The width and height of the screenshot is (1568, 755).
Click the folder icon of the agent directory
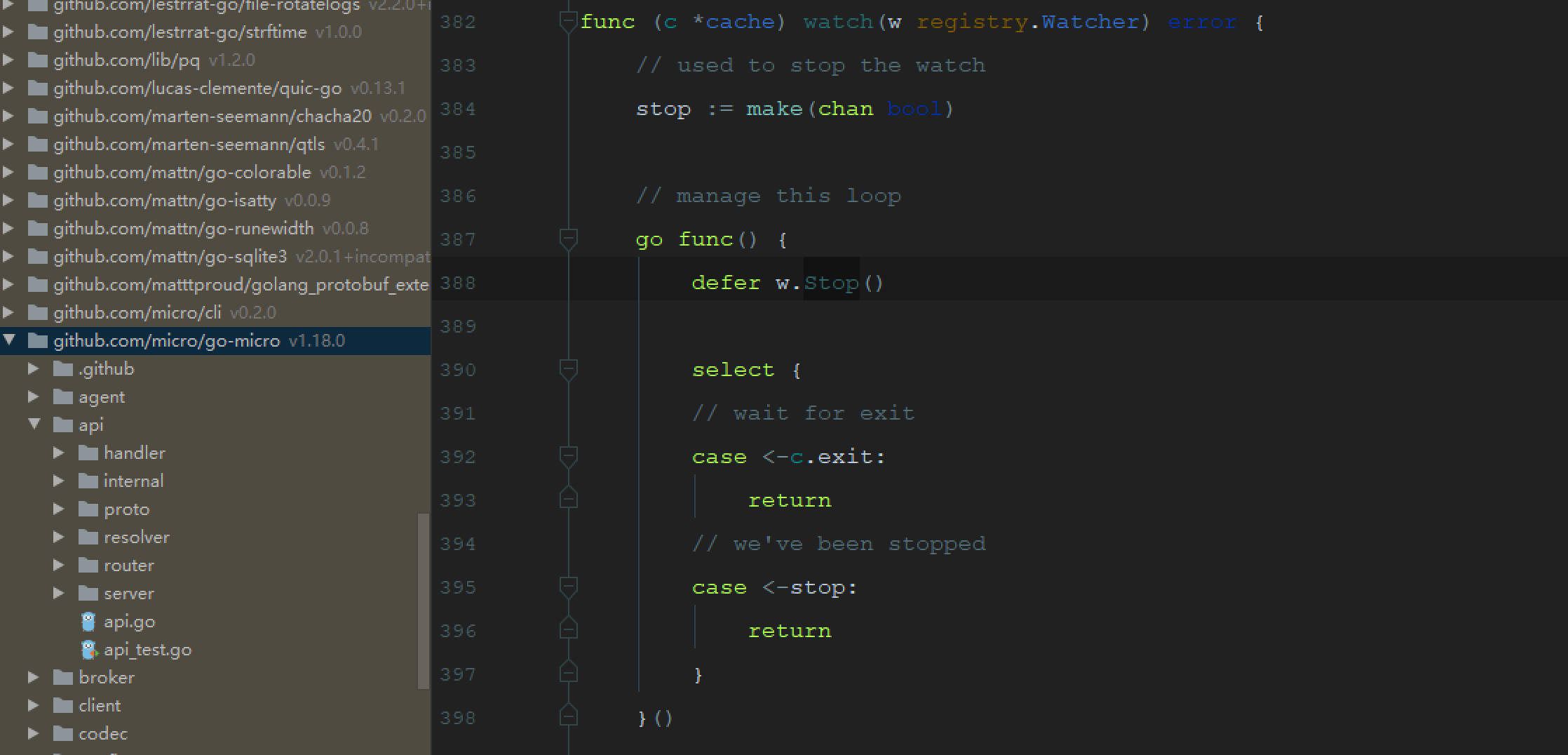tap(63, 397)
